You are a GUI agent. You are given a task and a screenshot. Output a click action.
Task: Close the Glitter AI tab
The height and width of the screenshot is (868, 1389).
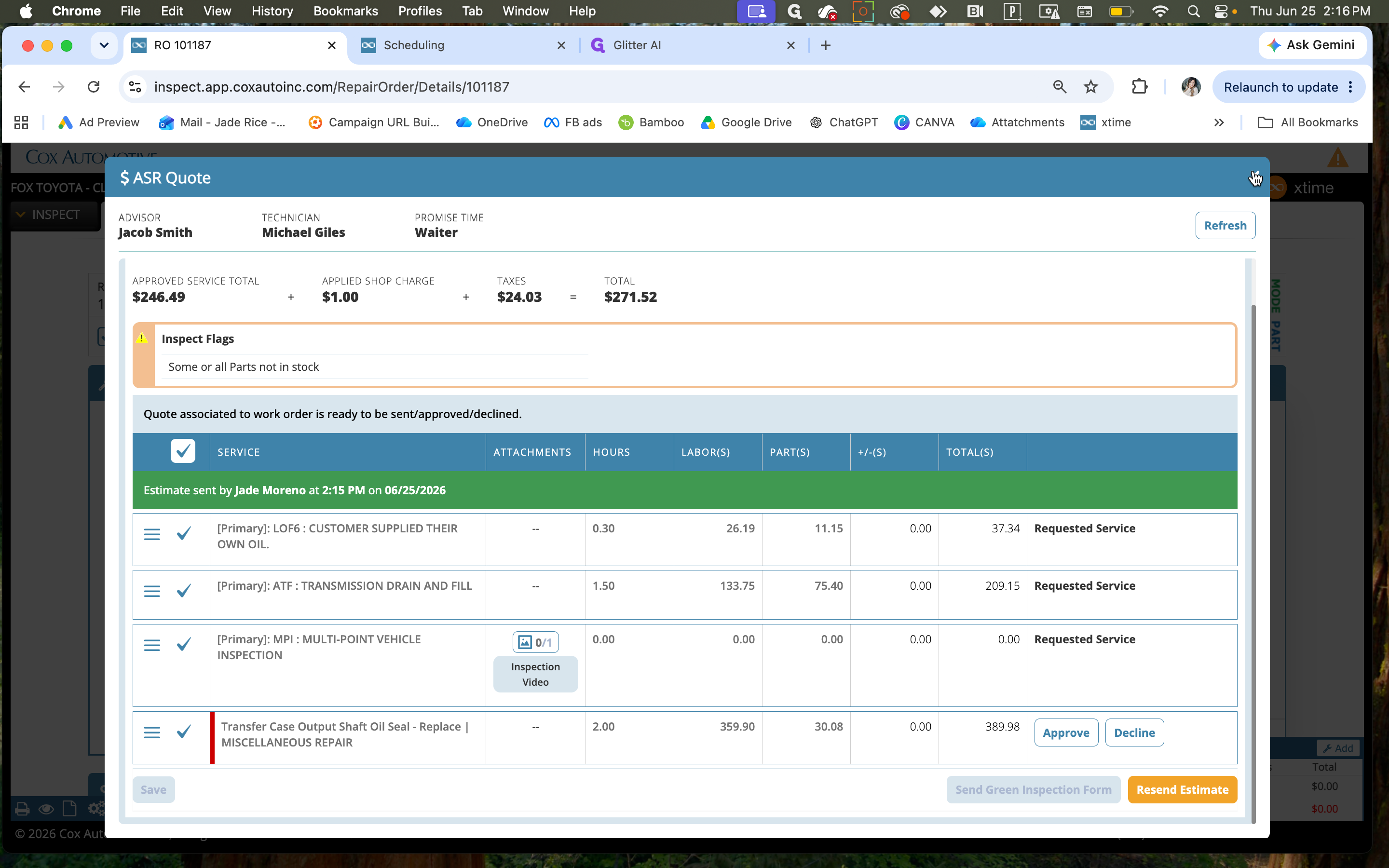pos(790,45)
